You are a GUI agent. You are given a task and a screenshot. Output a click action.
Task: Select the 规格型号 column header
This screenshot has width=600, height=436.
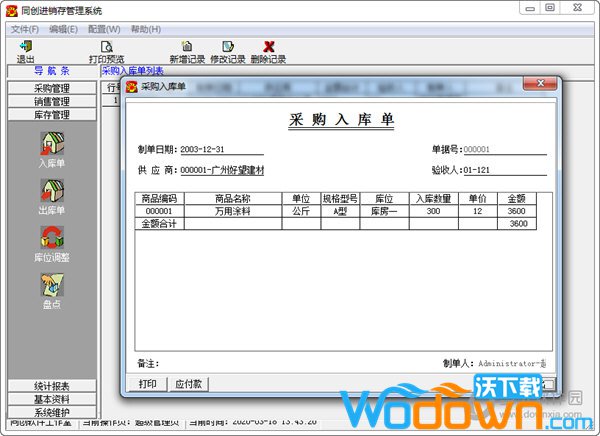340,198
